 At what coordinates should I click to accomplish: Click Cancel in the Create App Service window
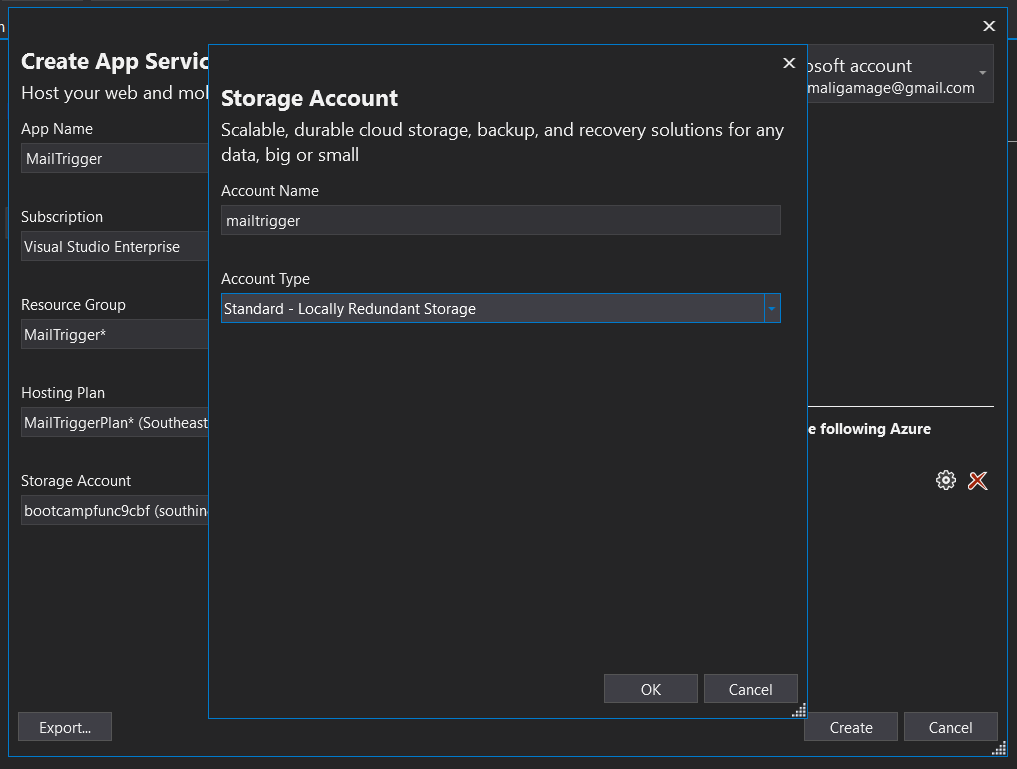pyautogui.click(x=950, y=728)
